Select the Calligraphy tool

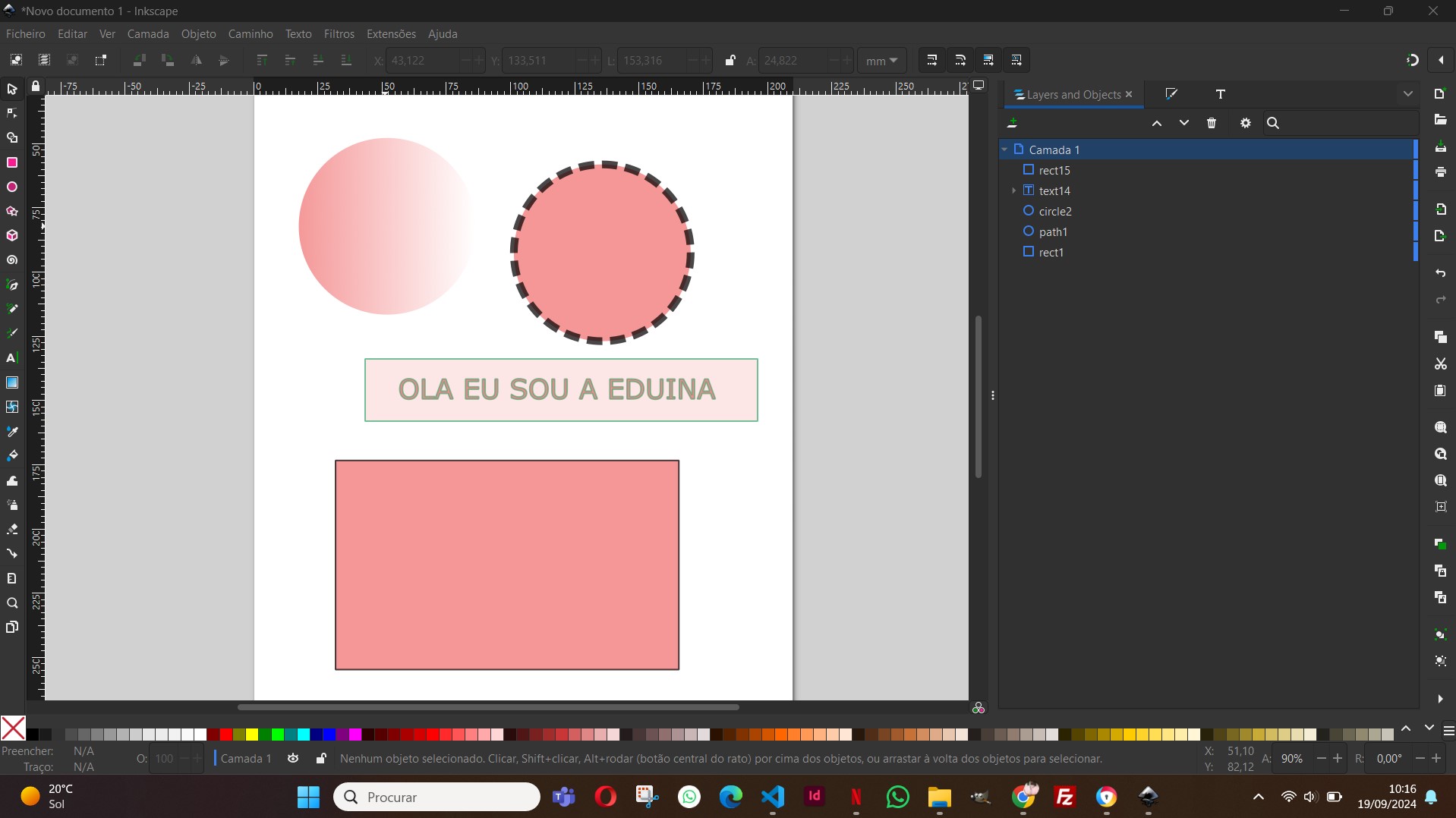click(x=12, y=333)
